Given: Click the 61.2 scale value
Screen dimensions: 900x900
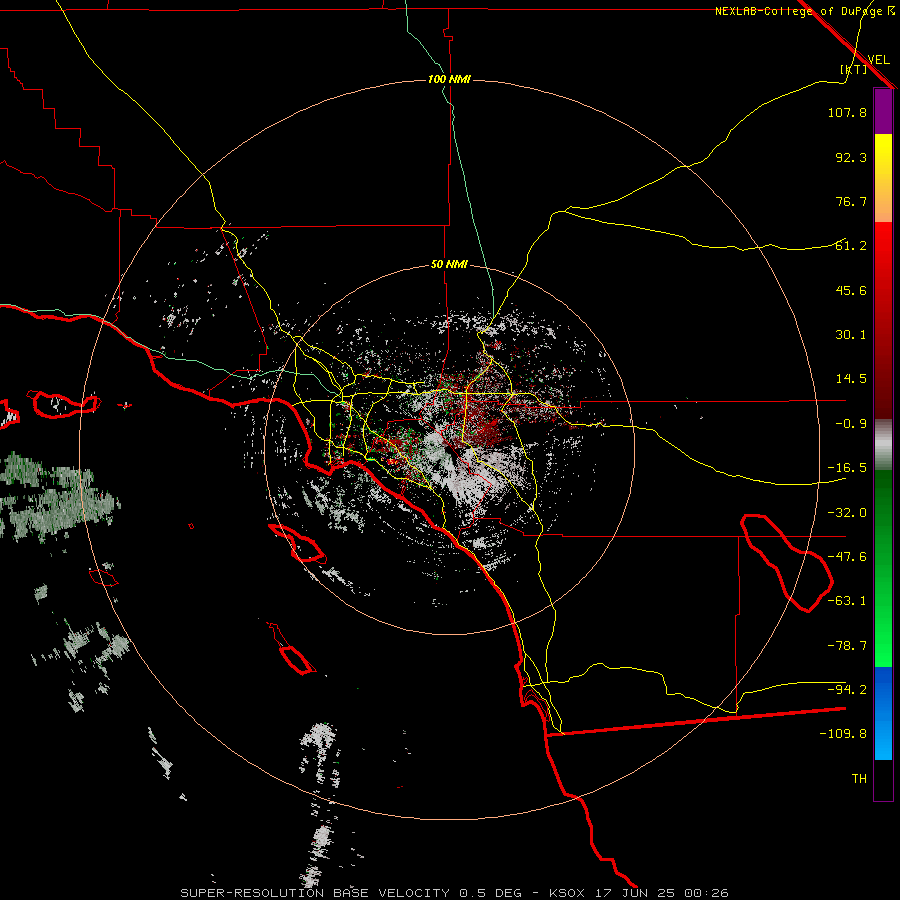Looking at the screenshot, I should coord(851,246).
